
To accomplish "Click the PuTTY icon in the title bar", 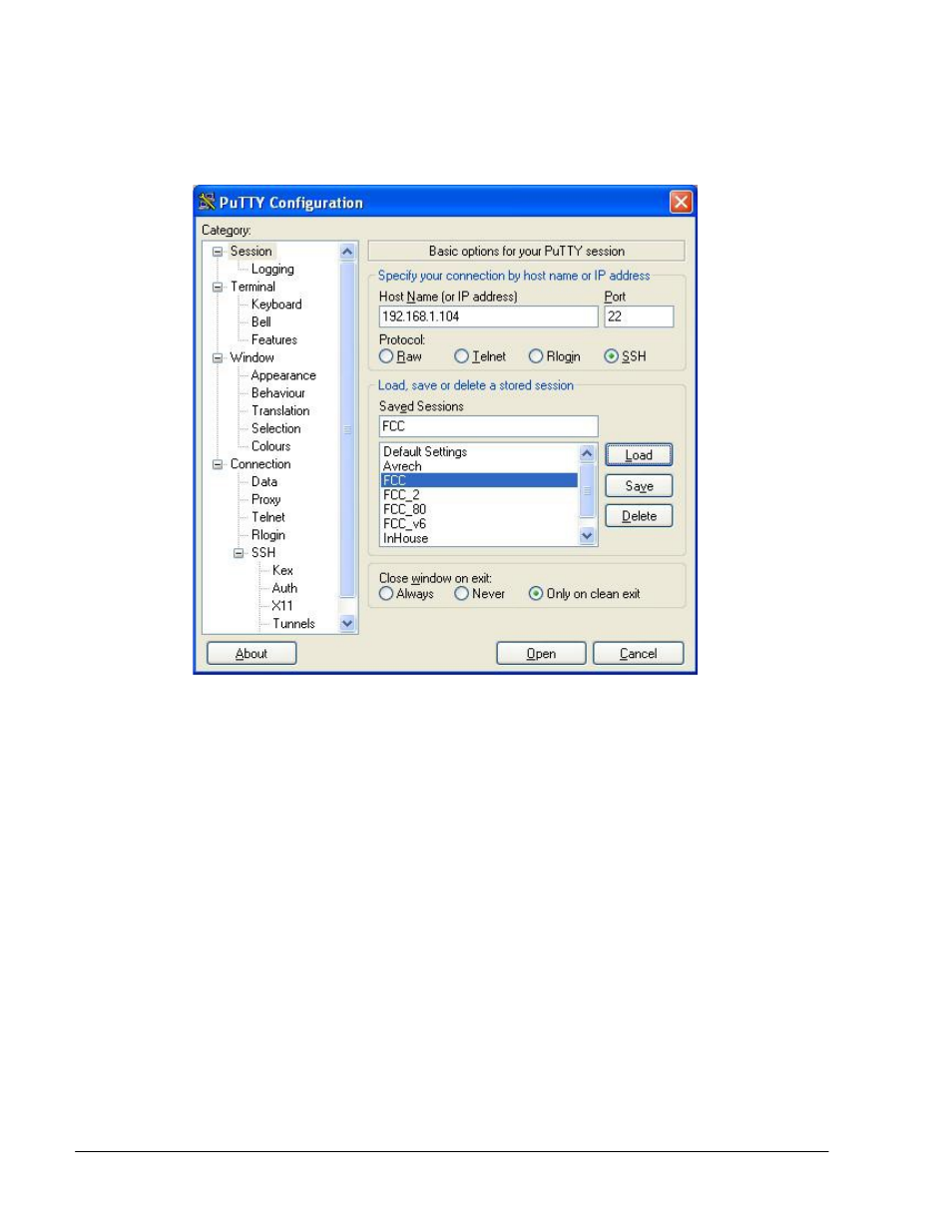I will (207, 202).
